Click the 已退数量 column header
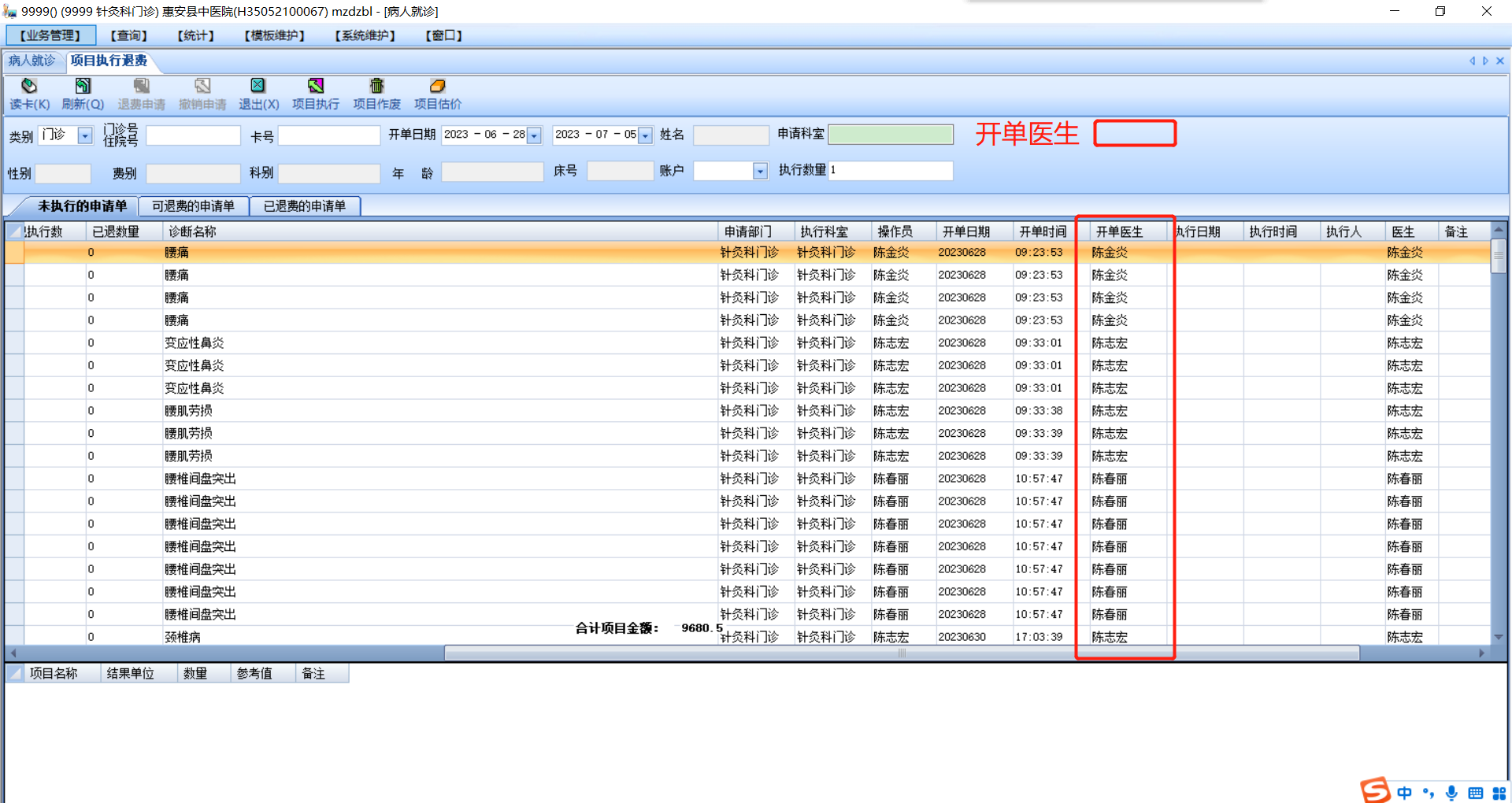Screen dimensions: 1512x803 [124, 231]
